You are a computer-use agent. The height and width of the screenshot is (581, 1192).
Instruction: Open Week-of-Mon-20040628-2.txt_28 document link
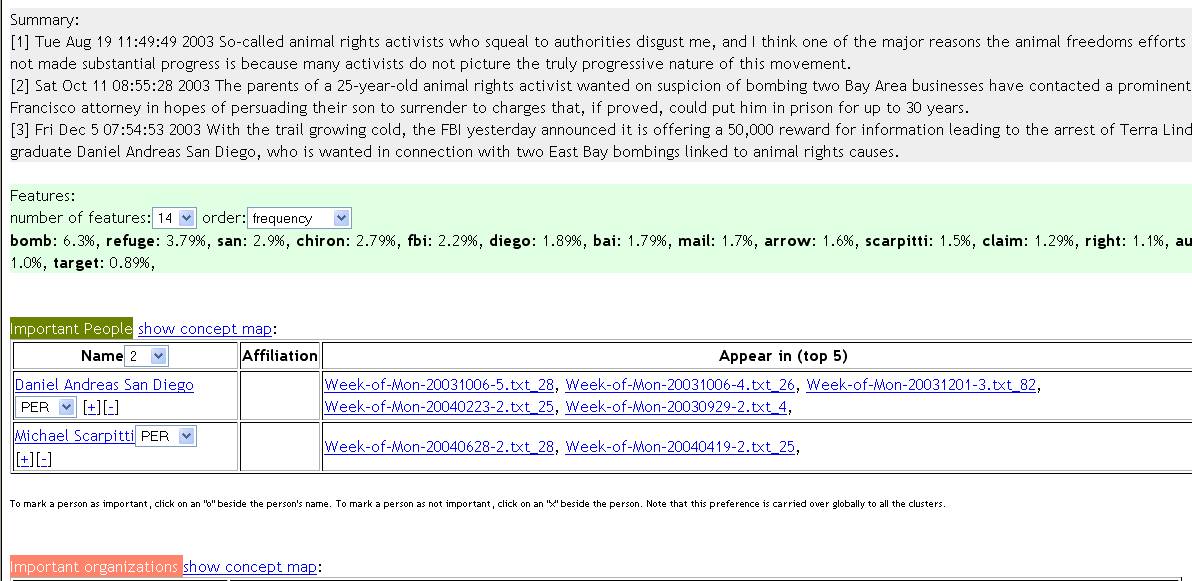pyautogui.click(x=439, y=447)
